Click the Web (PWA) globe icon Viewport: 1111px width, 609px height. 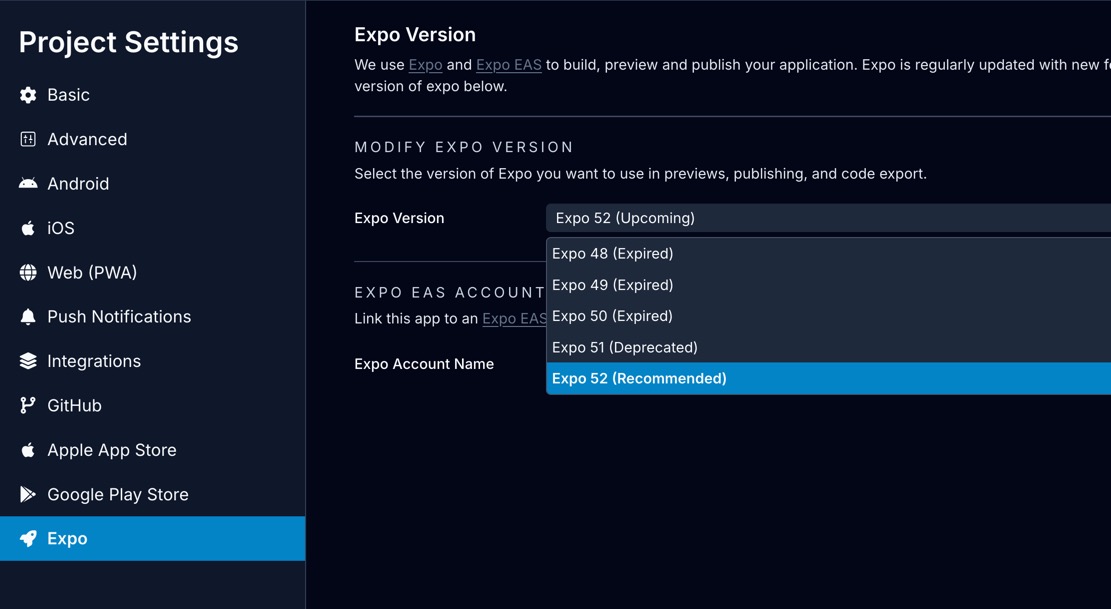pos(28,273)
